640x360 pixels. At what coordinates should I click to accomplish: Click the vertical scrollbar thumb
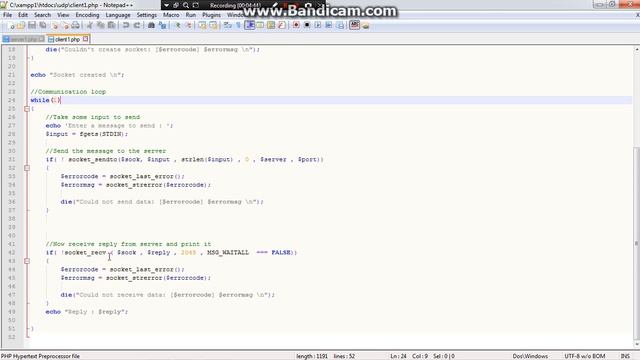click(636, 243)
